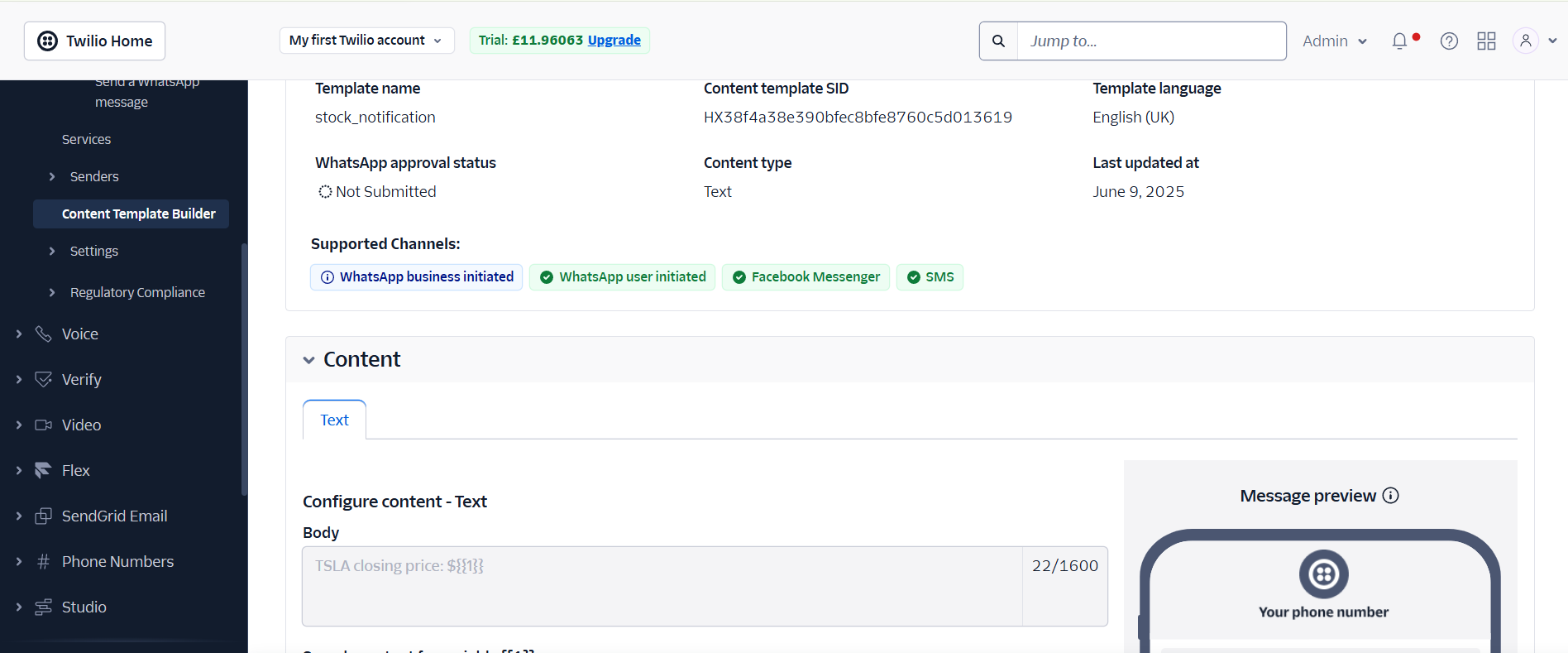This screenshot has height=653, width=1568.
Task: Click the SMS channel badge
Action: point(930,277)
